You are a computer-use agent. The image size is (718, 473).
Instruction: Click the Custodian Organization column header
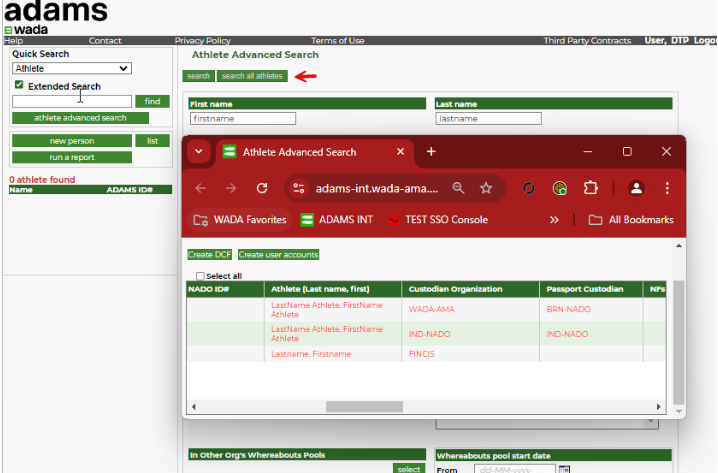[471, 289]
